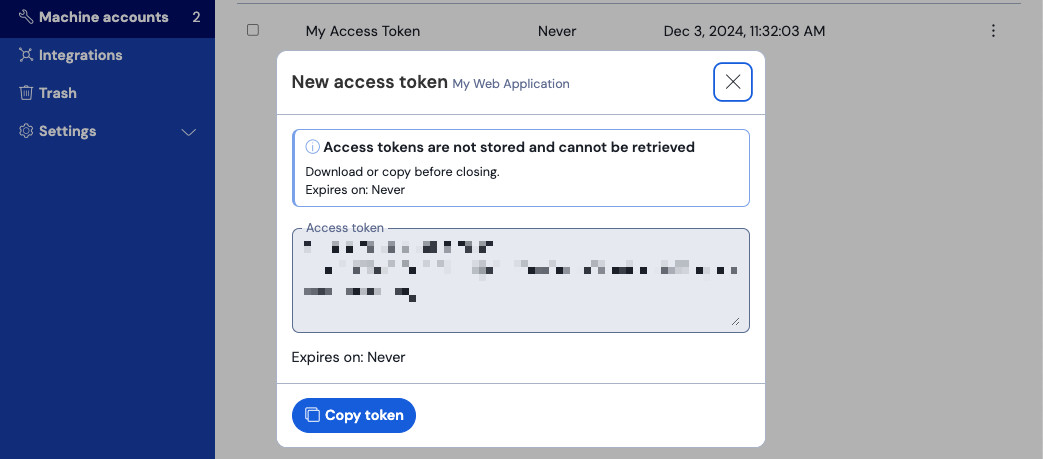Click the Integrations sidebar icon
The image size is (1043, 459).
click(26, 55)
